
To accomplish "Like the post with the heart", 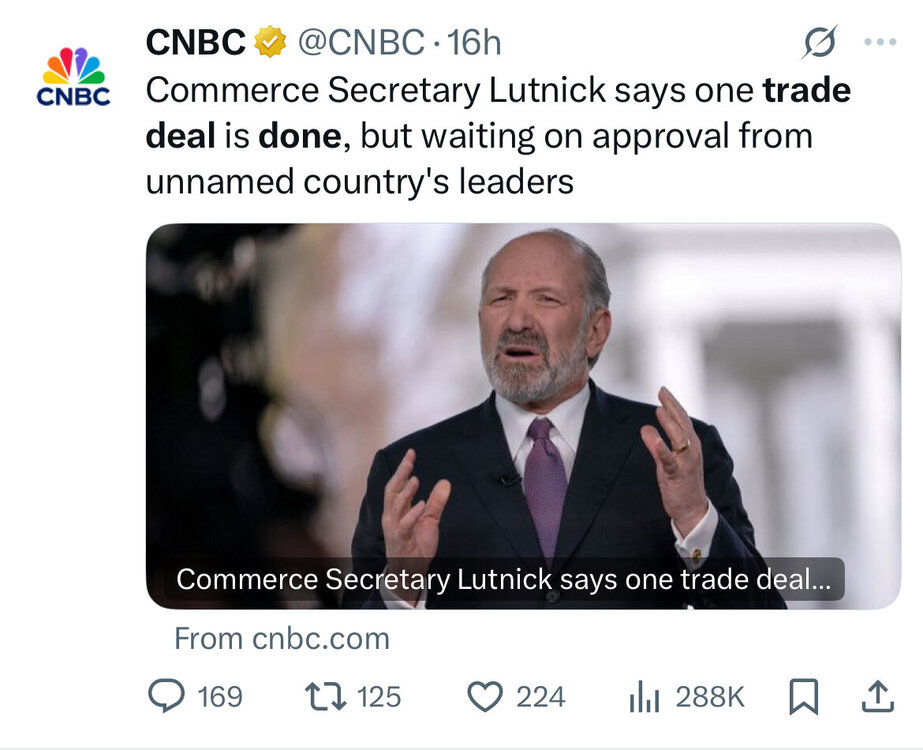I will pyautogui.click(x=485, y=696).
